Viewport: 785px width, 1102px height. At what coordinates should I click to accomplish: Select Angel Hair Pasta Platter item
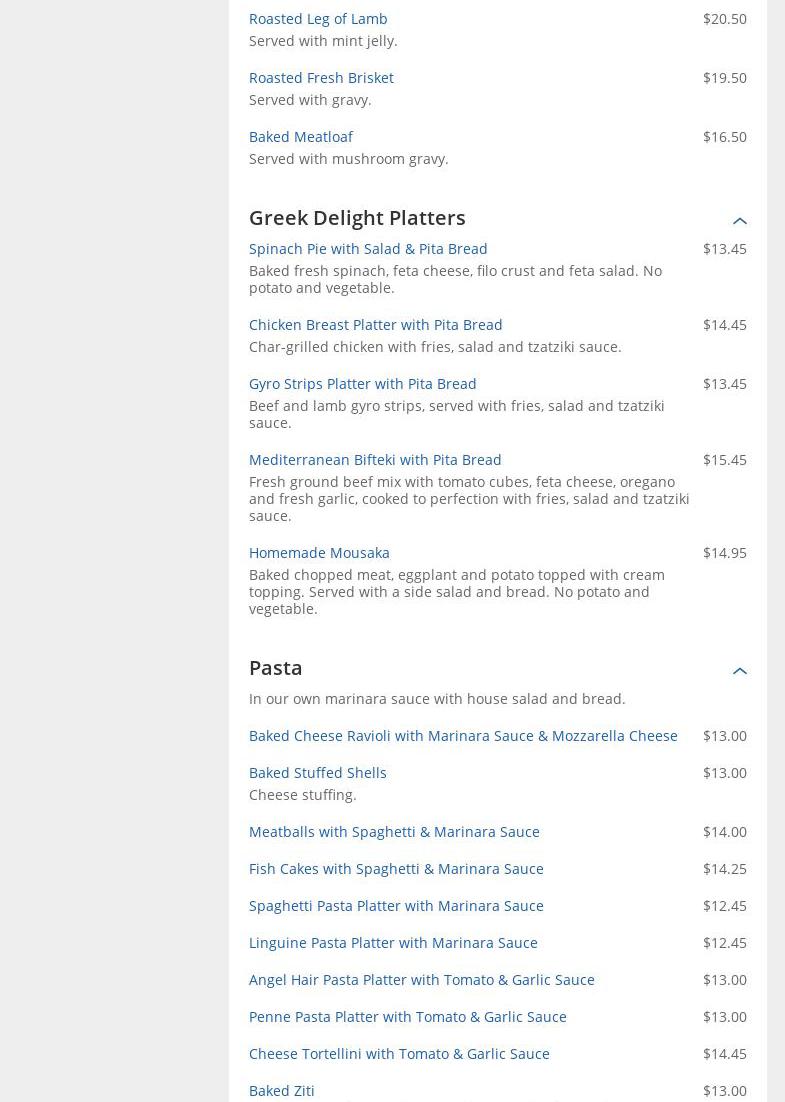(x=421, y=980)
